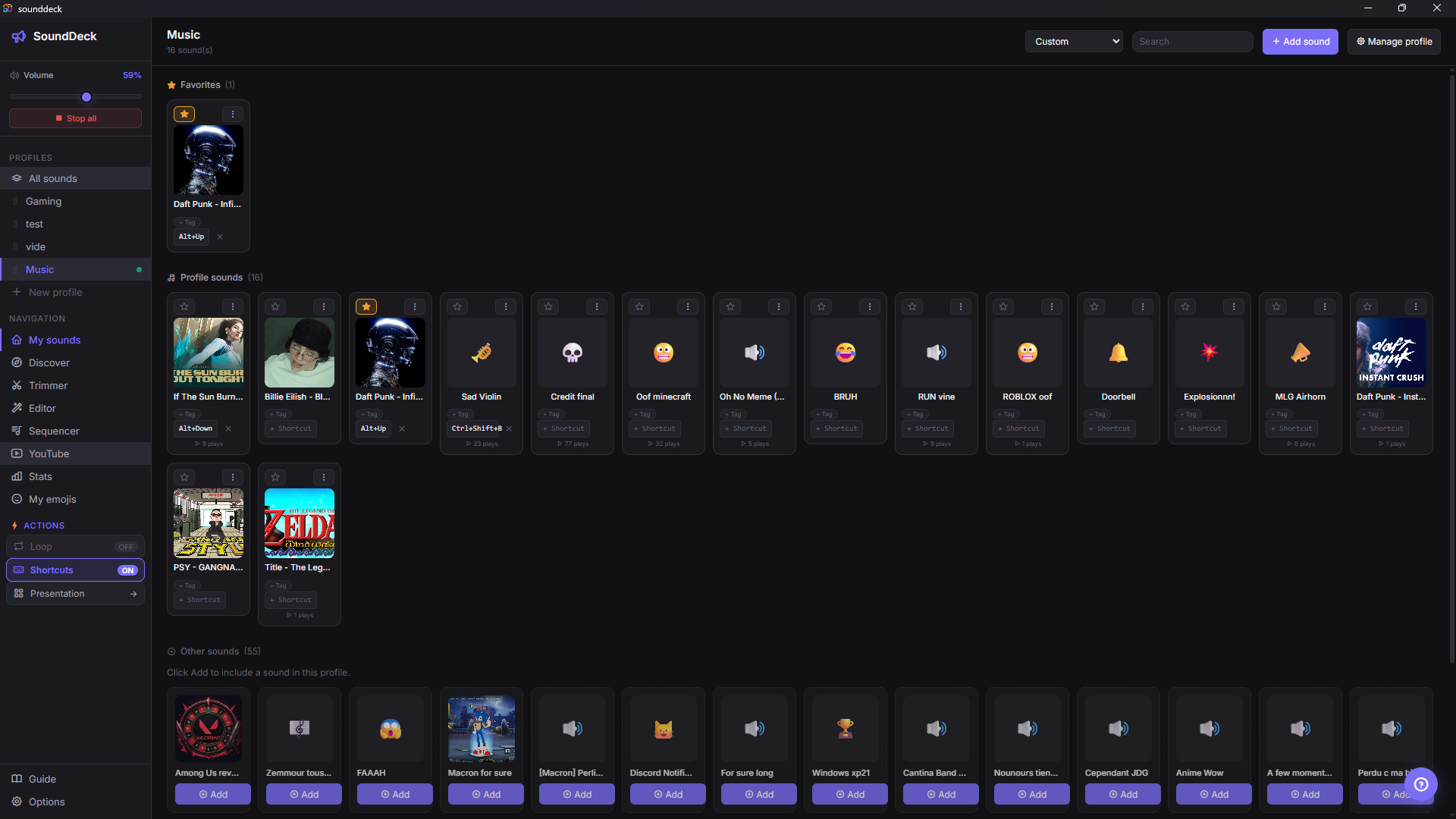The height and width of the screenshot is (819, 1456).
Task: Click the Sad Violin trumpet icon
Action: (482, 353)
